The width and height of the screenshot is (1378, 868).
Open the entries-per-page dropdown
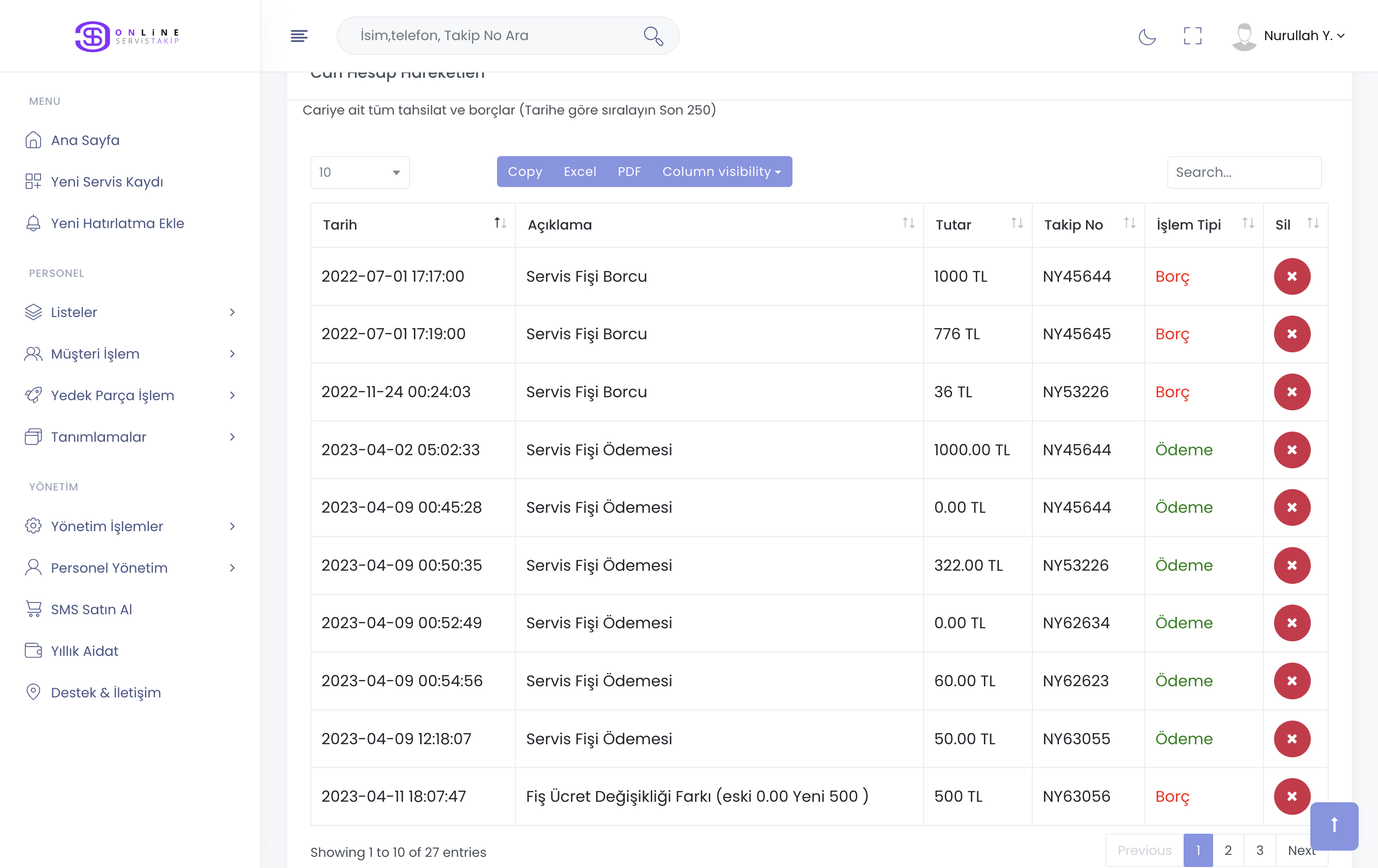pos(359,172)
